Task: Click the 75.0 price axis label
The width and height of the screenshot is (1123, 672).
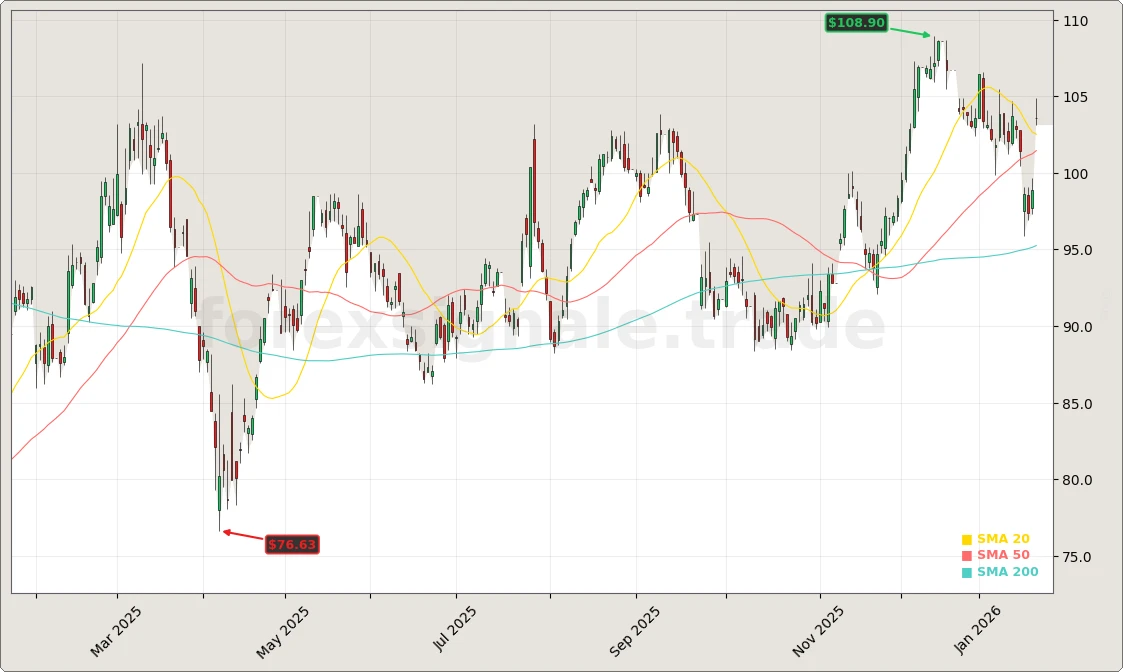Action: [x=1076, y=557]
